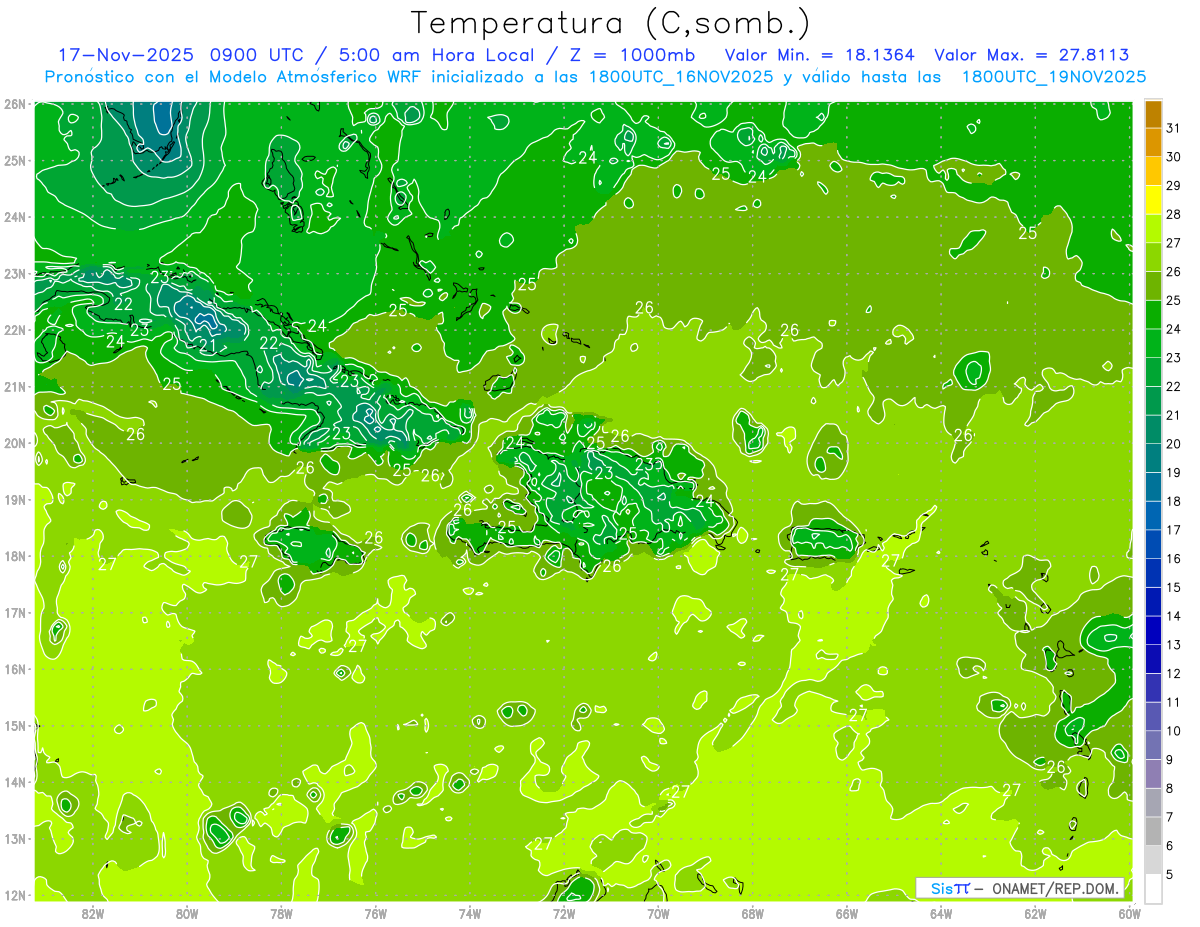Viewport: 1200px width, 927px height.
Task: Click the "20N" latitude axis label
Action: (x=15, y=443)
